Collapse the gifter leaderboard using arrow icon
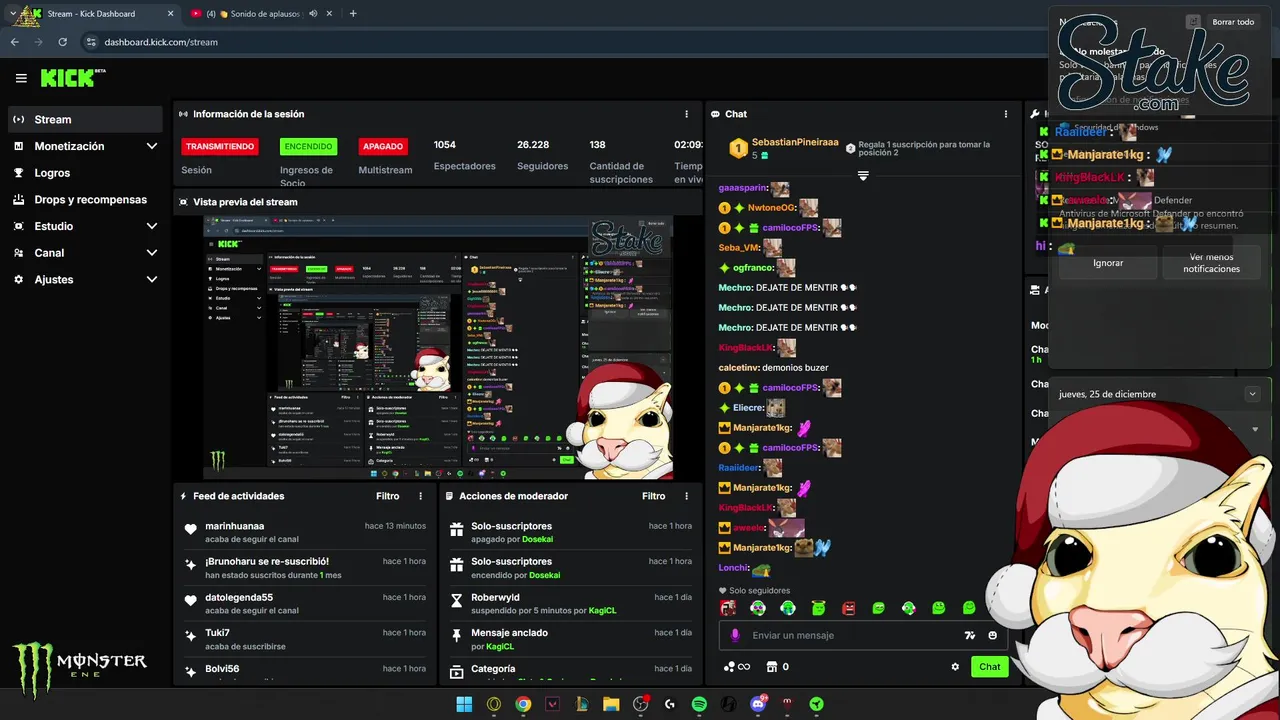 point(863,176)
